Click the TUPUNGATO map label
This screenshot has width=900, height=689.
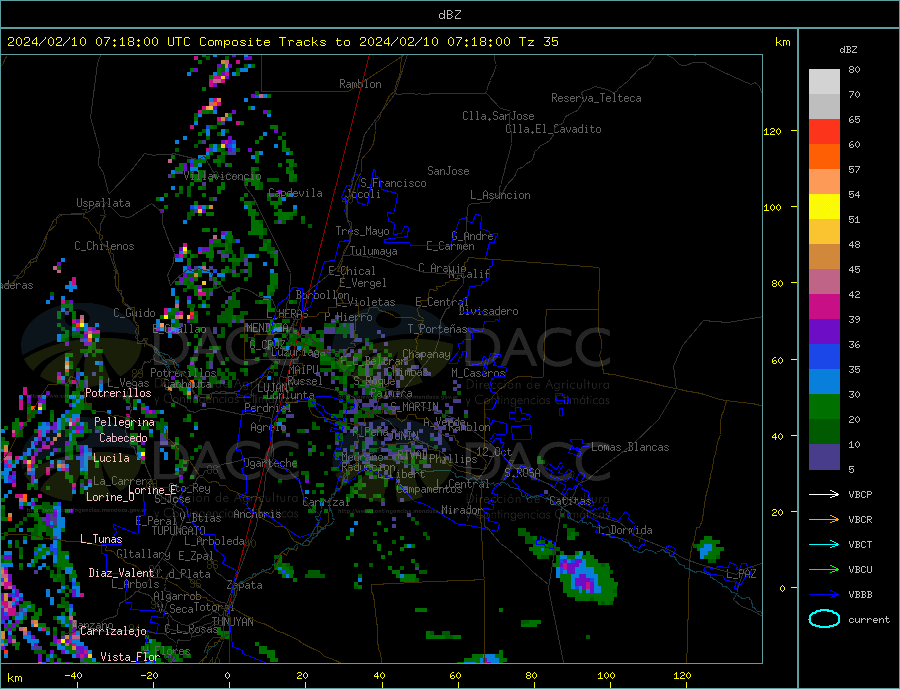click(179, 531)
